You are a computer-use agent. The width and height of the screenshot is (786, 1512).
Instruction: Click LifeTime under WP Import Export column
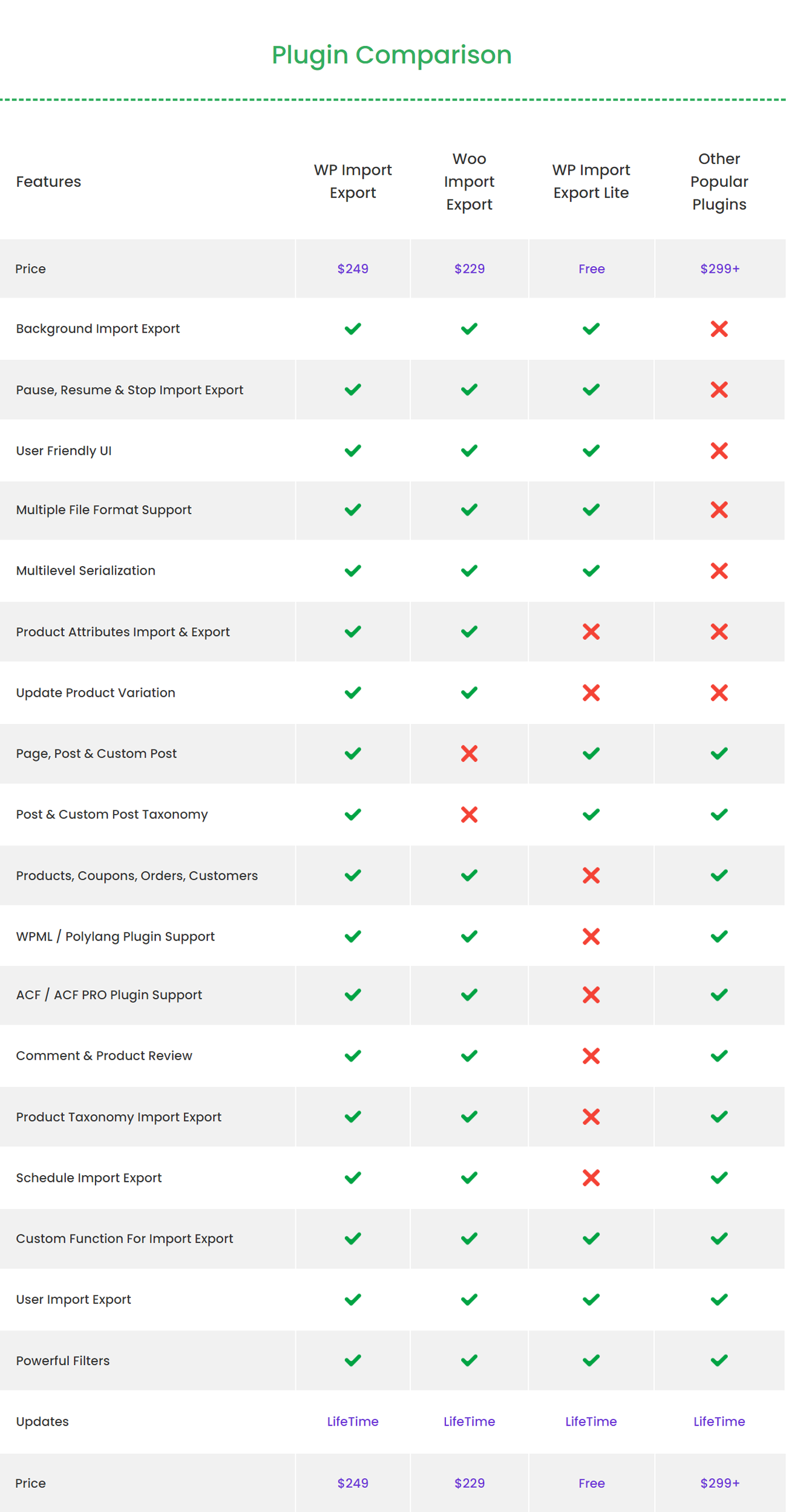pos(353,1421)
